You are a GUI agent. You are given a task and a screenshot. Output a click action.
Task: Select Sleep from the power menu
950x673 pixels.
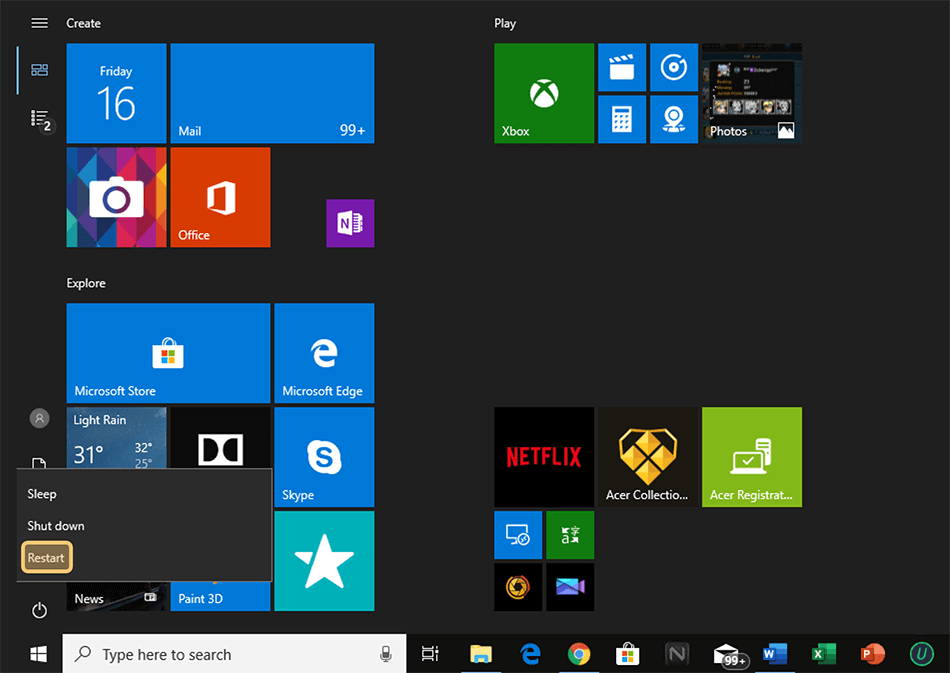[144, 494]
